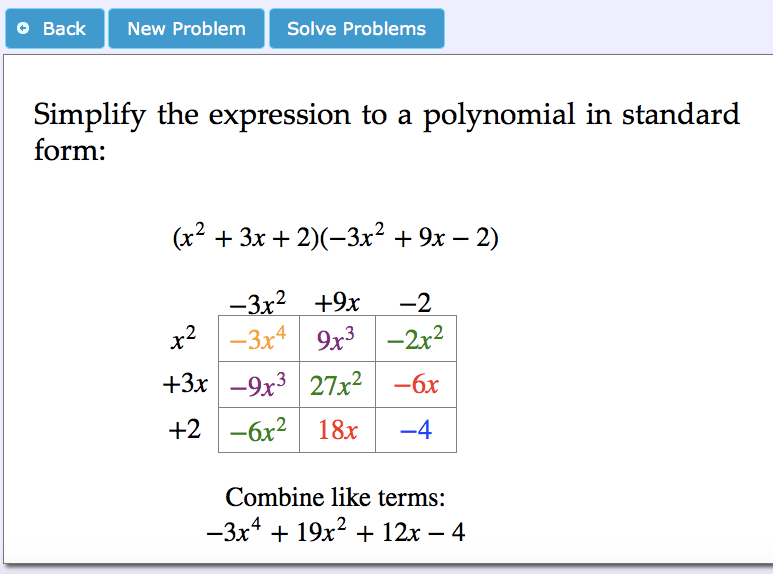Select the green −6x² bottom-left cell
773x574 pixels.
[258, 430]
